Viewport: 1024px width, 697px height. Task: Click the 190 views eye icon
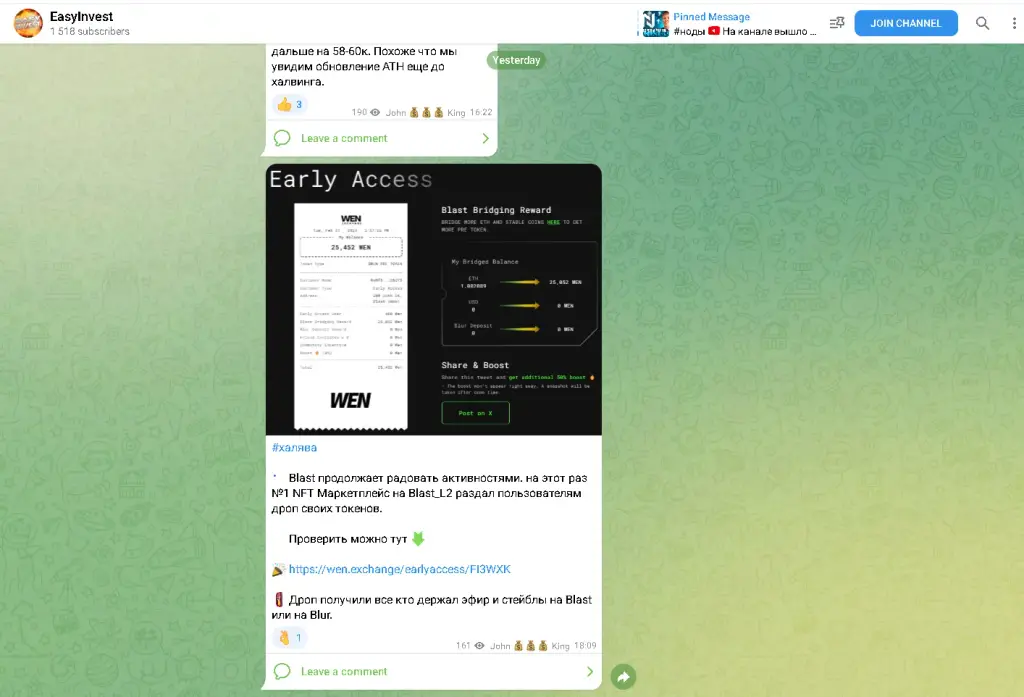tap(375, 112)
